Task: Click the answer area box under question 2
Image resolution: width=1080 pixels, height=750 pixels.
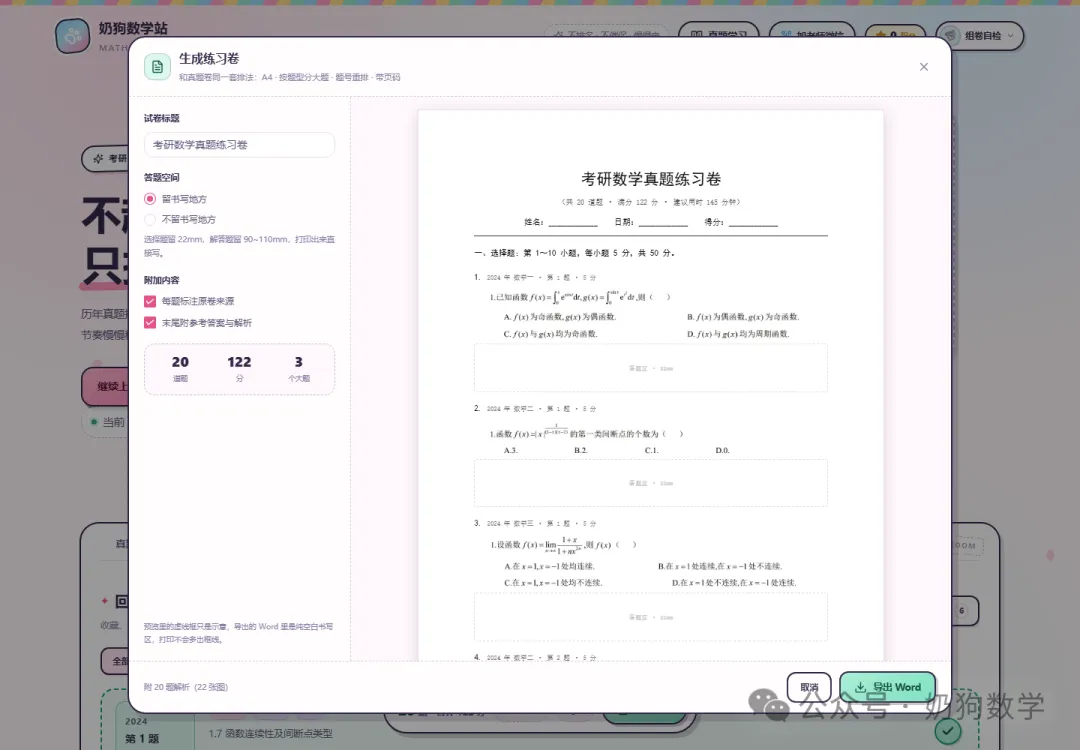Action: point(650,483)
